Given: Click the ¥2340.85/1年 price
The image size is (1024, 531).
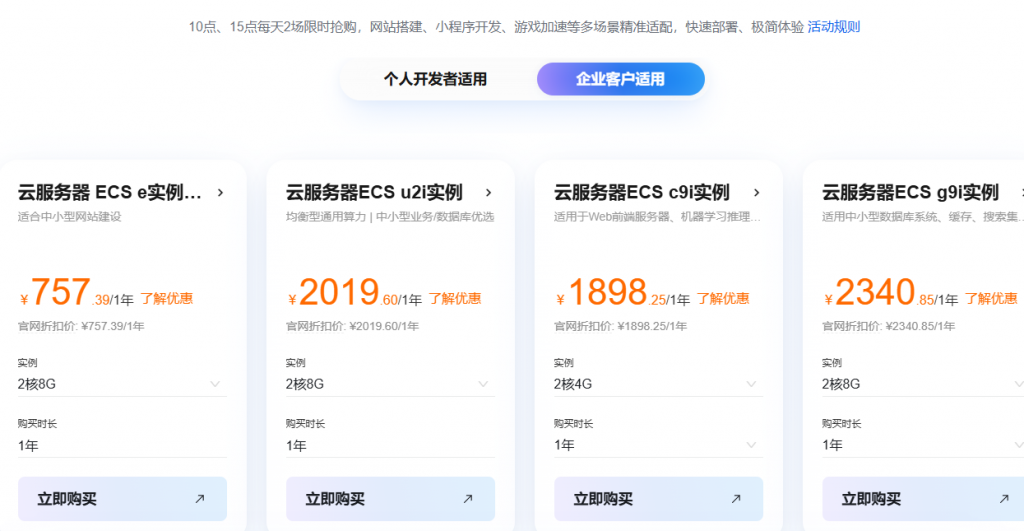Looking at the screenshot, I should pyautogui.click(x=891, y=293).
